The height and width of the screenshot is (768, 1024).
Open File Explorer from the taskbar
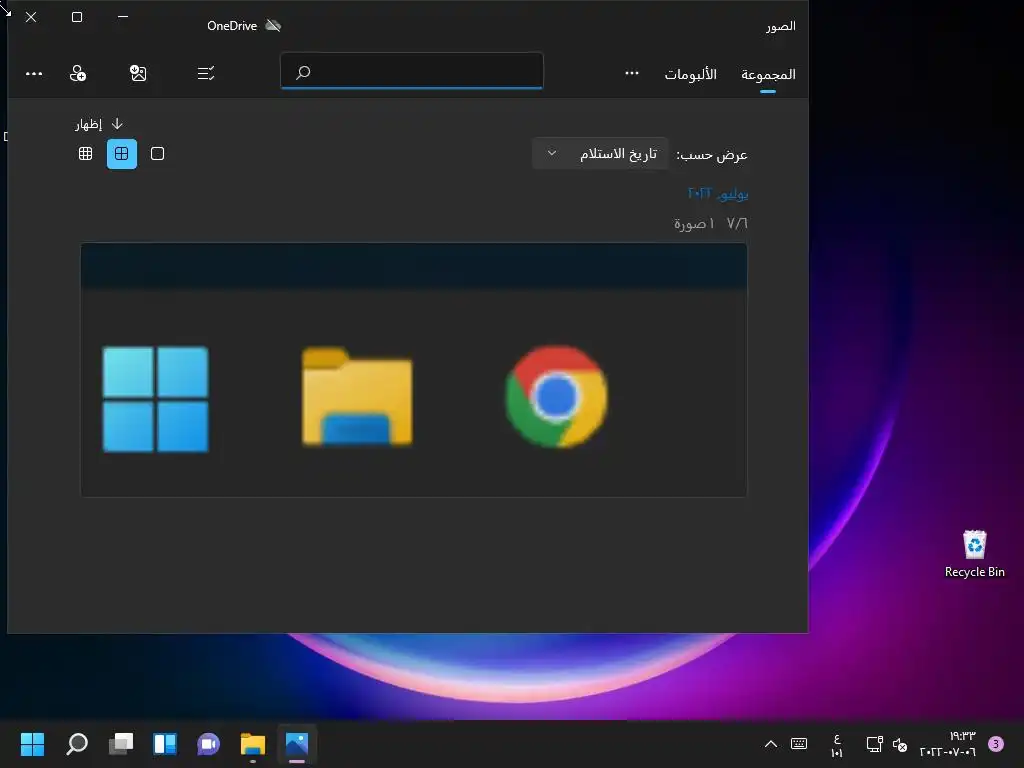253,744
